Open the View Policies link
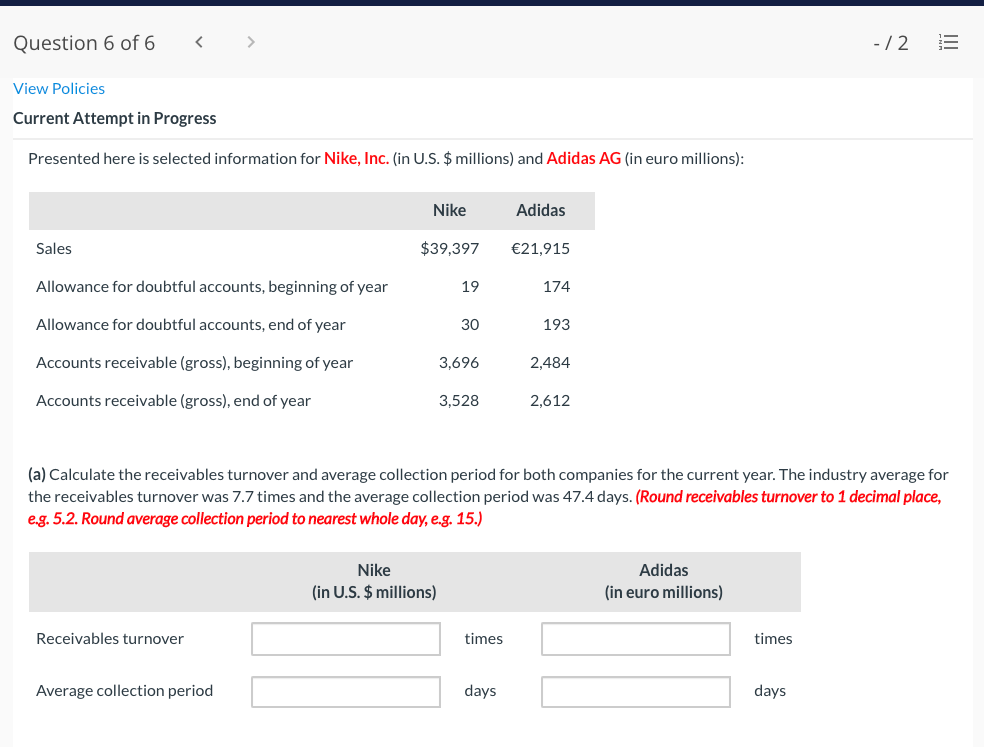 [58, 88]
